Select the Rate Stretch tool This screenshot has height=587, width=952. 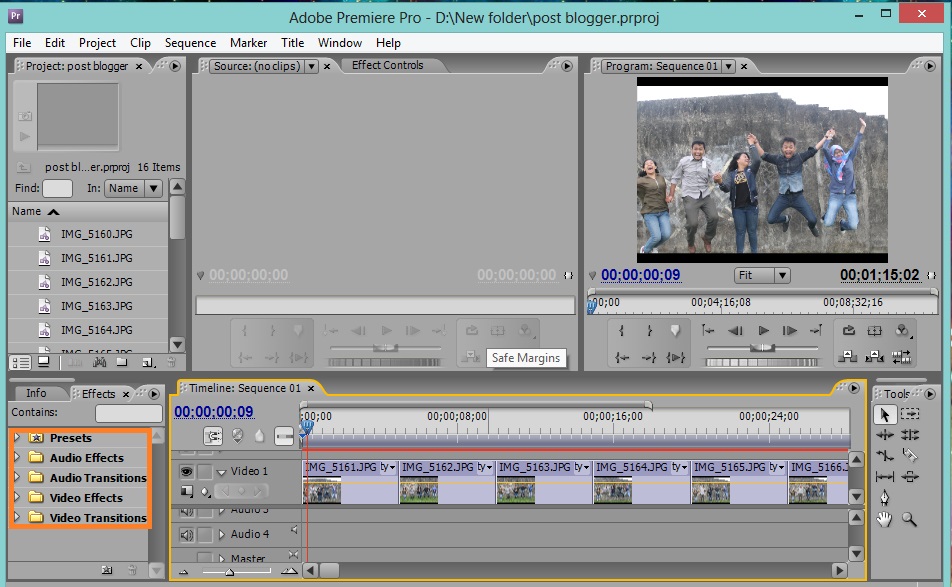(885, 455)
